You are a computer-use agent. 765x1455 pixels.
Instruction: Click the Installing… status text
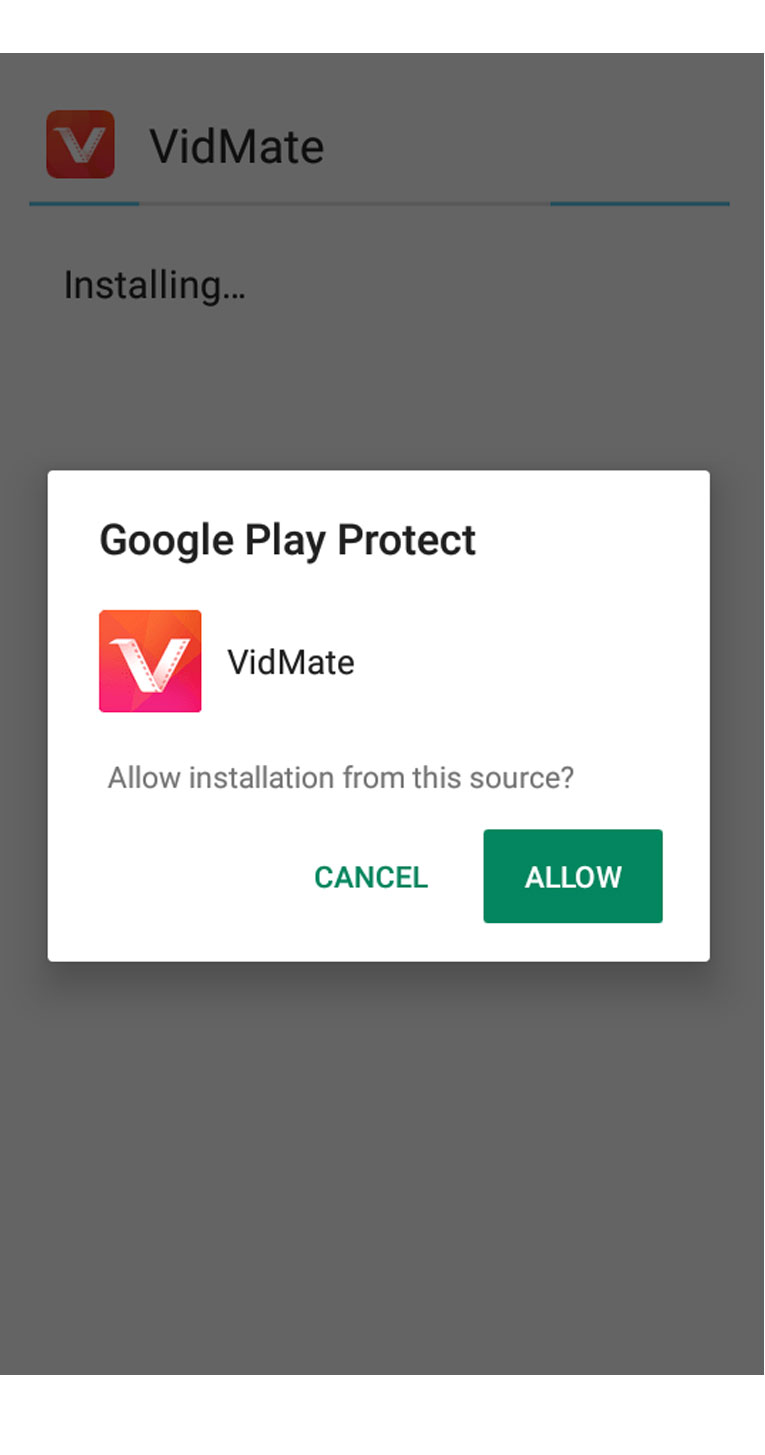point(154,285)
